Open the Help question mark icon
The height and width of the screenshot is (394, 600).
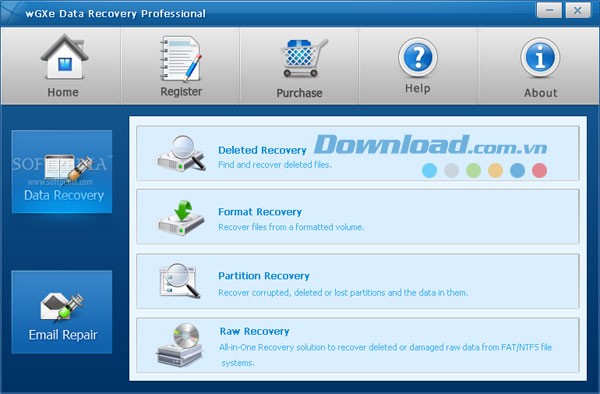click(418, 57)
